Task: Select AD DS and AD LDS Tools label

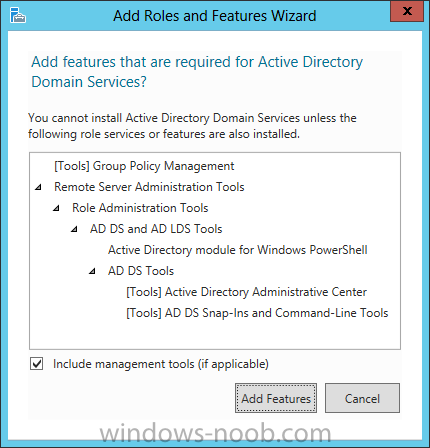Action: coord(156,229)
